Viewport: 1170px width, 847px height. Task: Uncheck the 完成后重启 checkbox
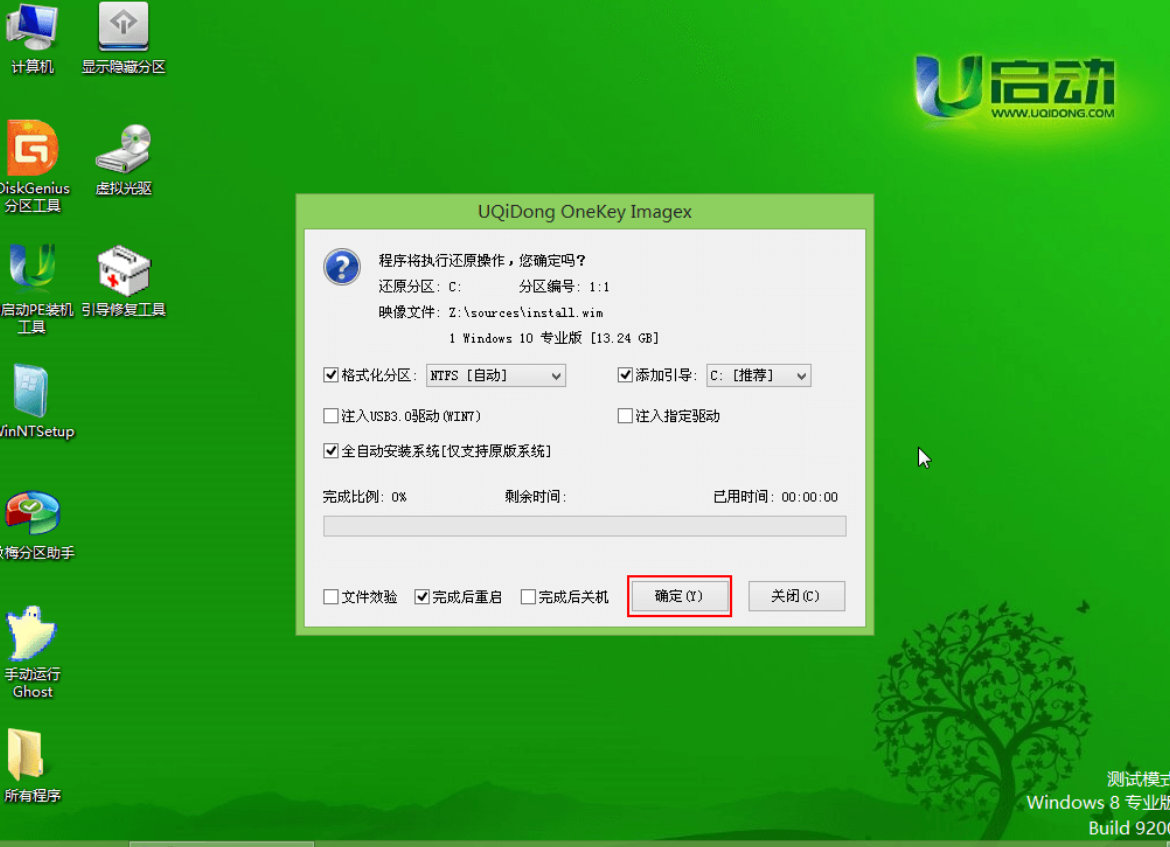(x=422, y=596)
